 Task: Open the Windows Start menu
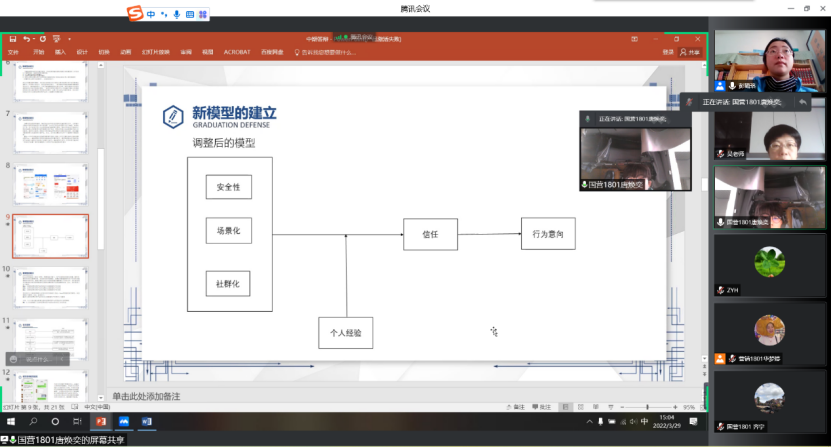(x=11, y=422)
